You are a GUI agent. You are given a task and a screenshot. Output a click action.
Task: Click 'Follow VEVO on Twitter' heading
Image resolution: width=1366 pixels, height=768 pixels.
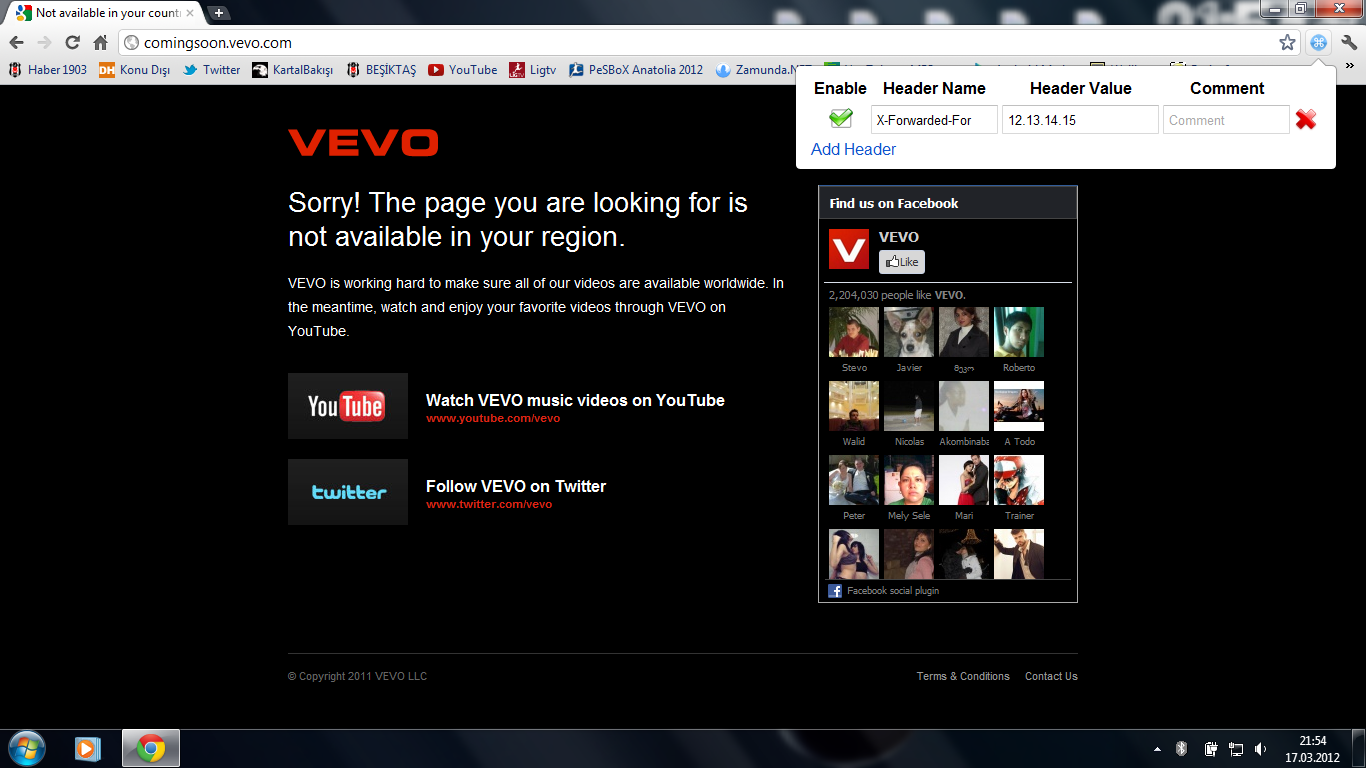[516, 486]
